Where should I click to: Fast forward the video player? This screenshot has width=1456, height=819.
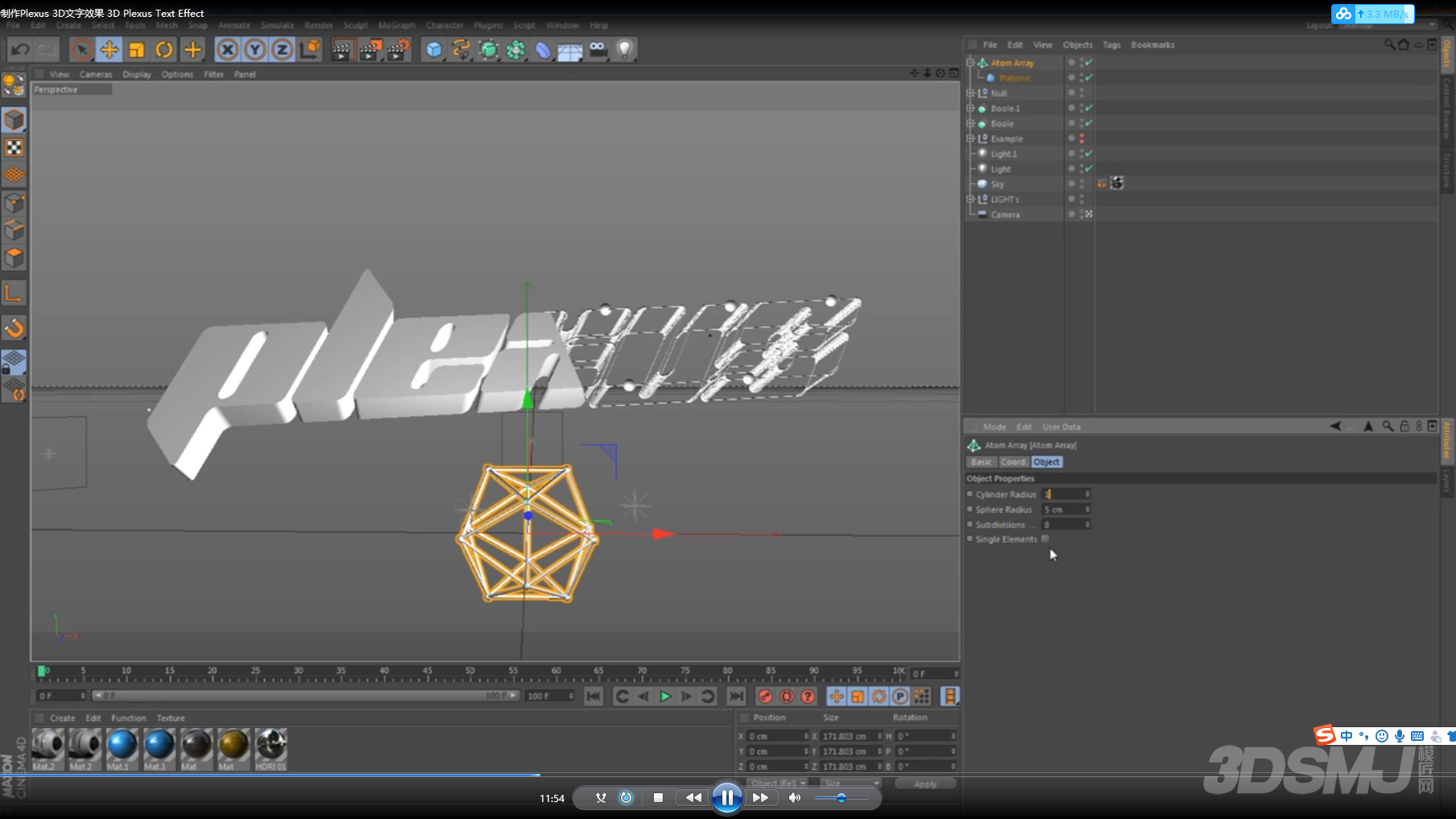click(x=759, y=797)
